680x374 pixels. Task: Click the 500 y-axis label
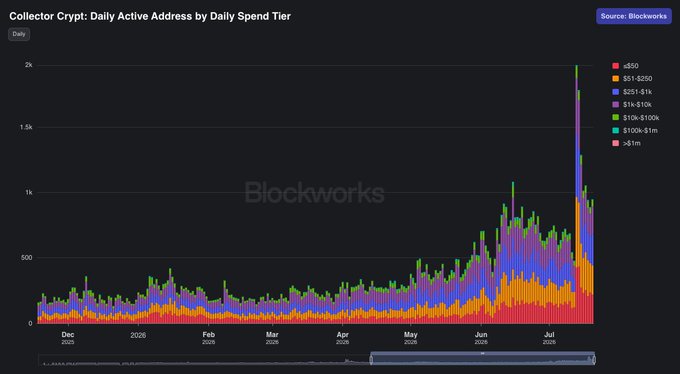(x=27, y=258)
